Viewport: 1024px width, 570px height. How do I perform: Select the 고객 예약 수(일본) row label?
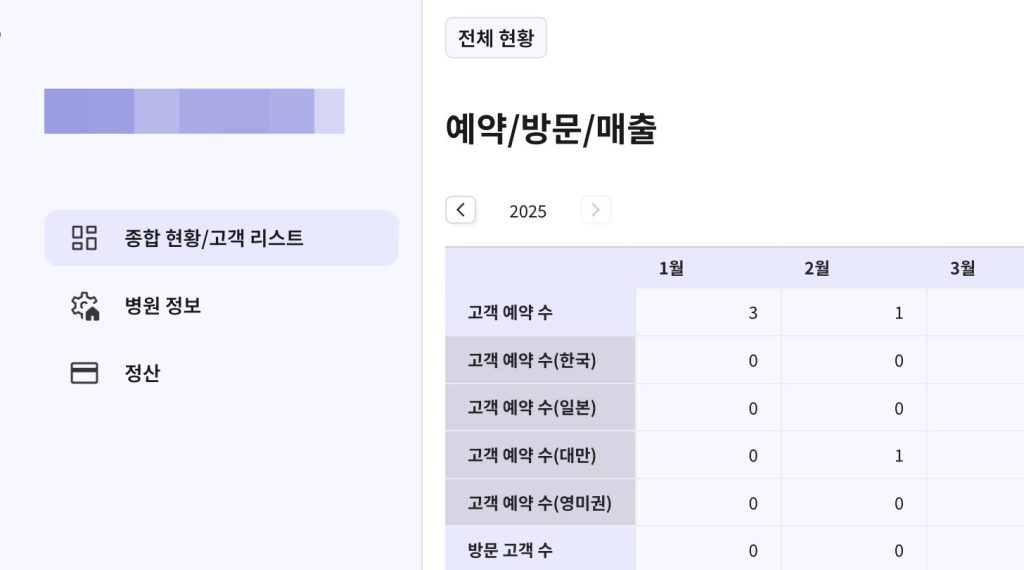coord(531,408)
